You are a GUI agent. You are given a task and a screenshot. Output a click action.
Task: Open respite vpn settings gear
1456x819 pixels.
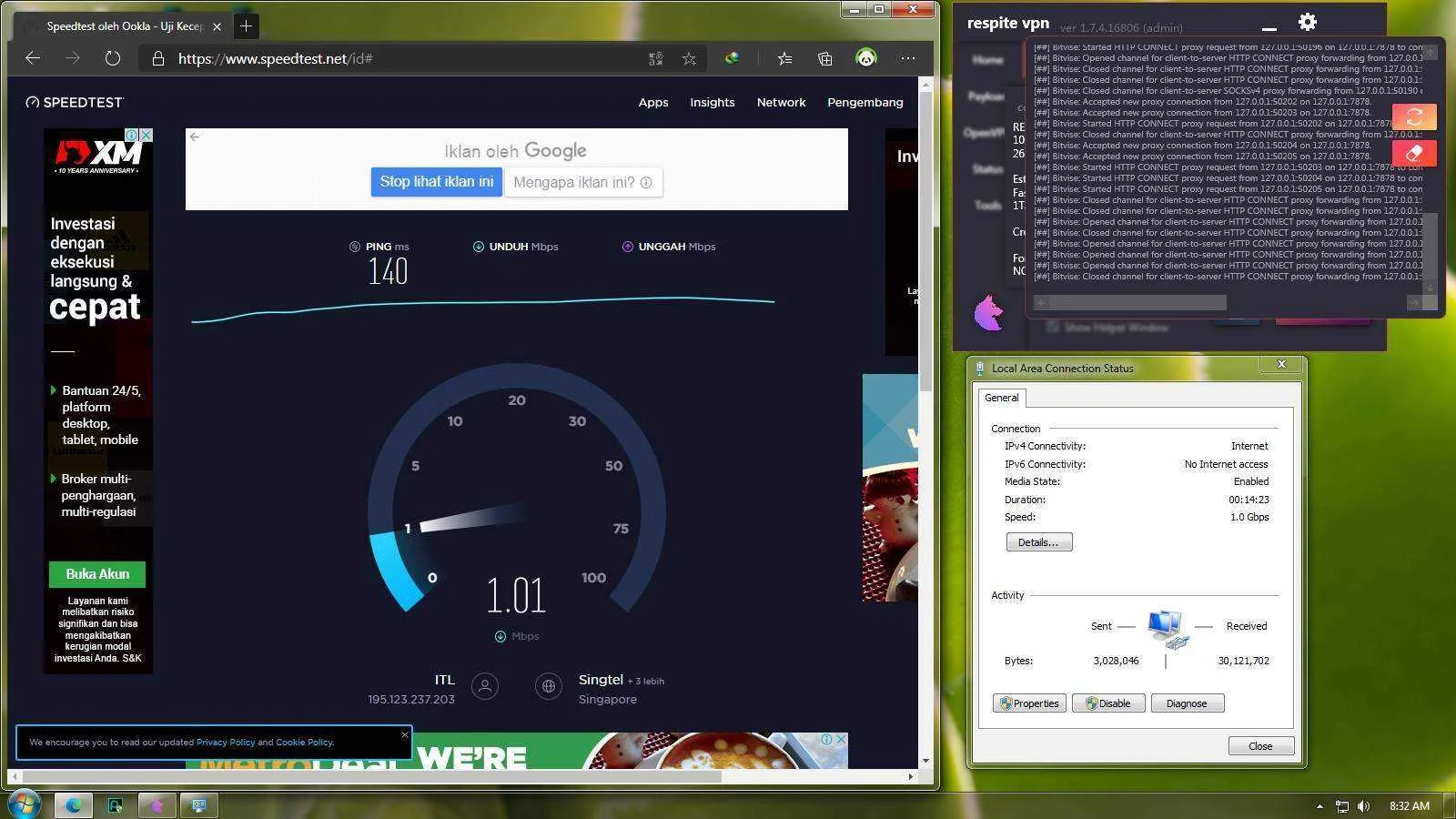[x=1307, y=22]
